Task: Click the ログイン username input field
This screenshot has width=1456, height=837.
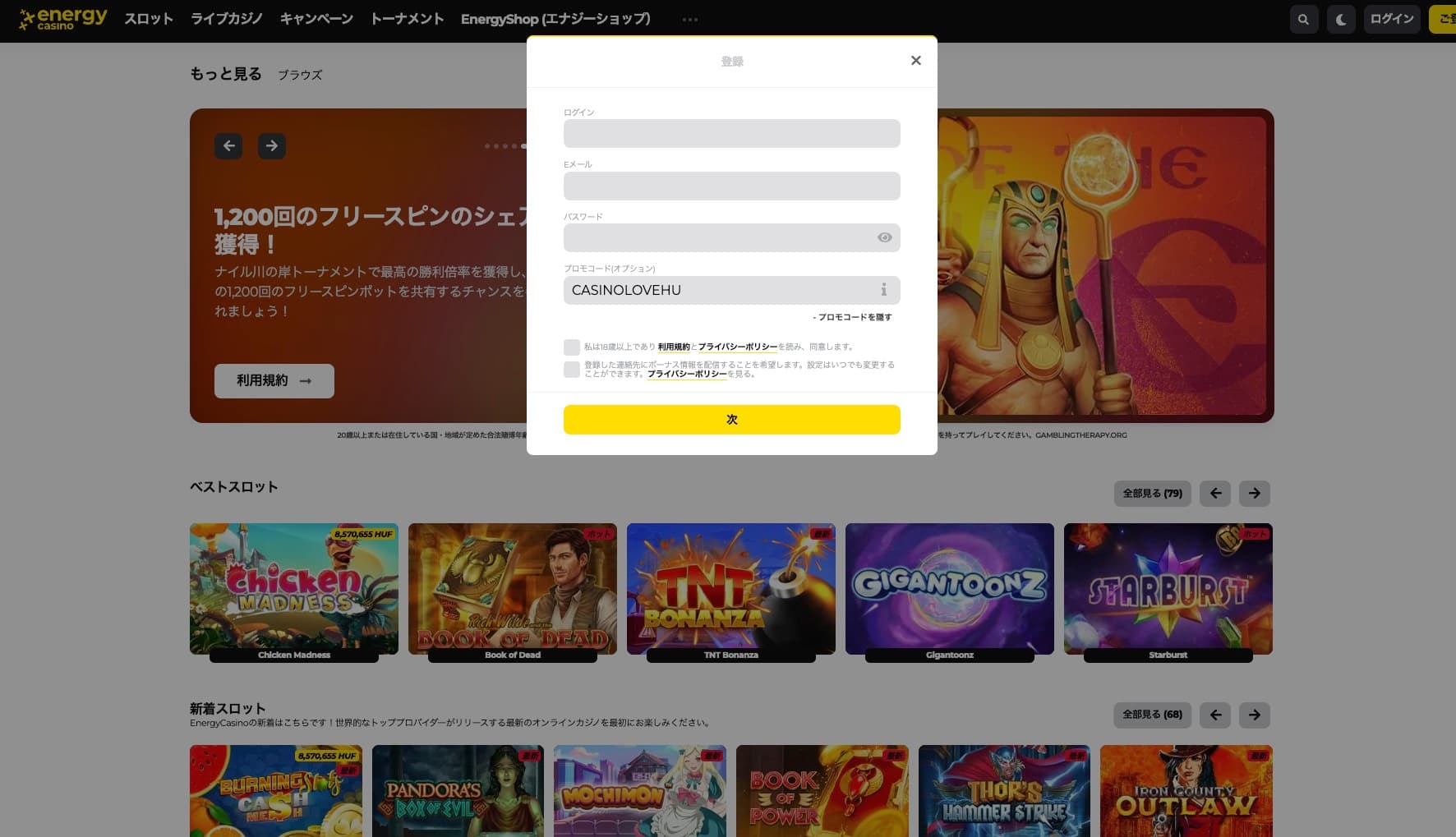Action: 732,133
